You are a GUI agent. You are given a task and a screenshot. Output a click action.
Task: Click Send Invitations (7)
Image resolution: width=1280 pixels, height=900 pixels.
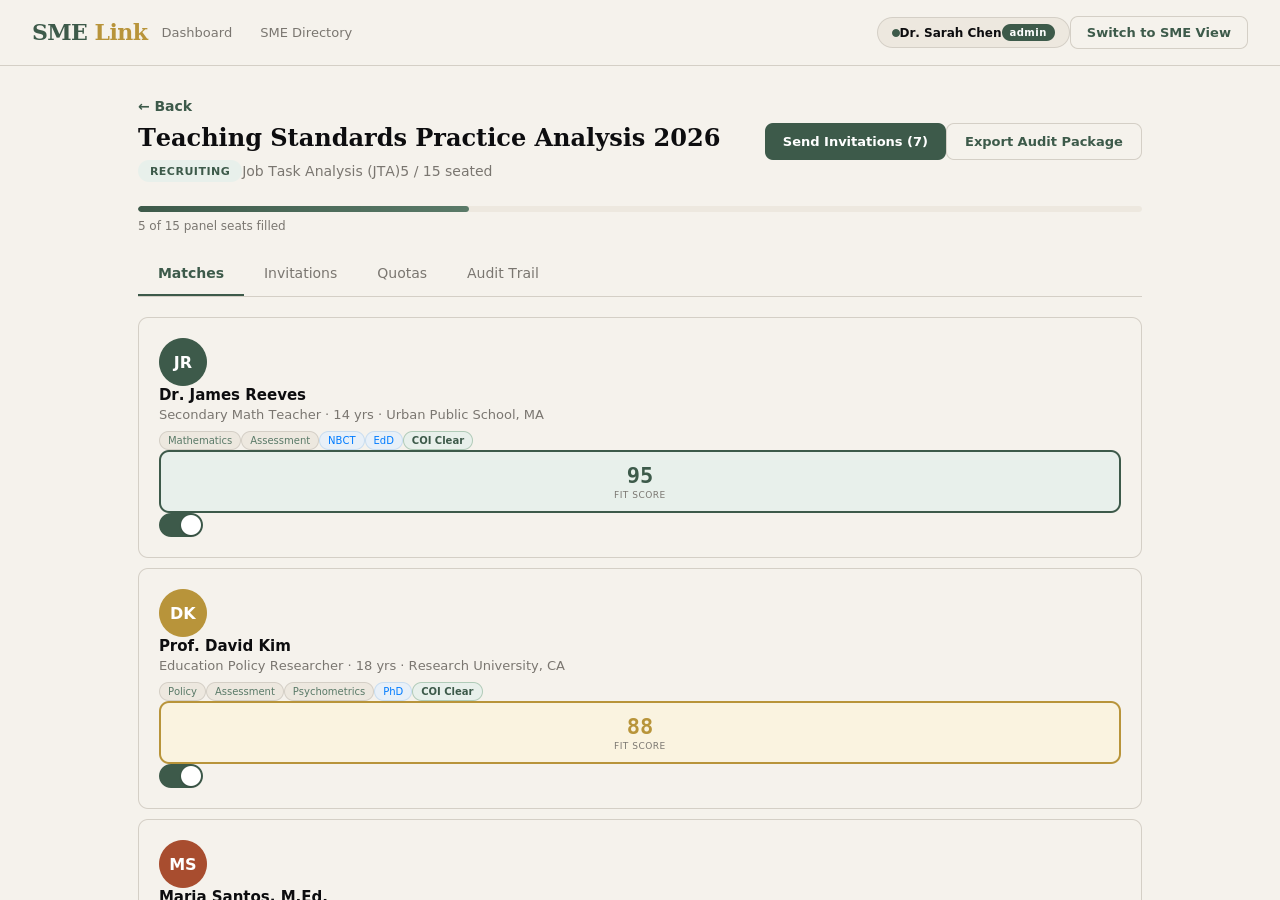(x=855, y=141)
